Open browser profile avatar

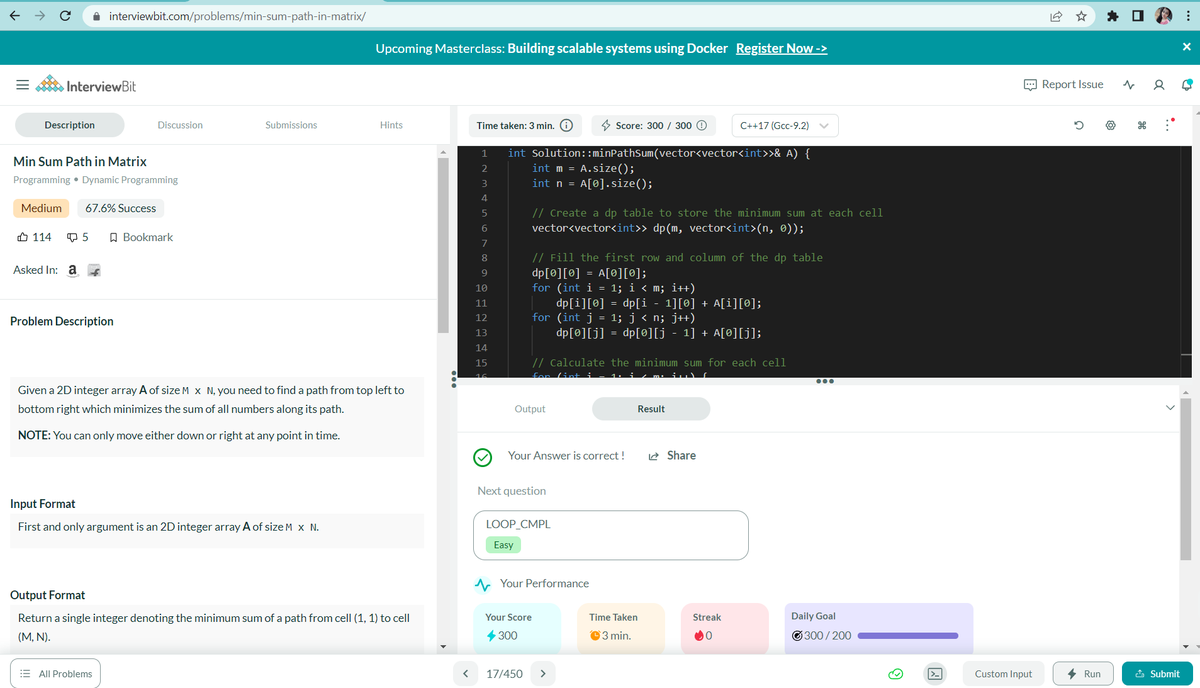[x=1164, y=16]
